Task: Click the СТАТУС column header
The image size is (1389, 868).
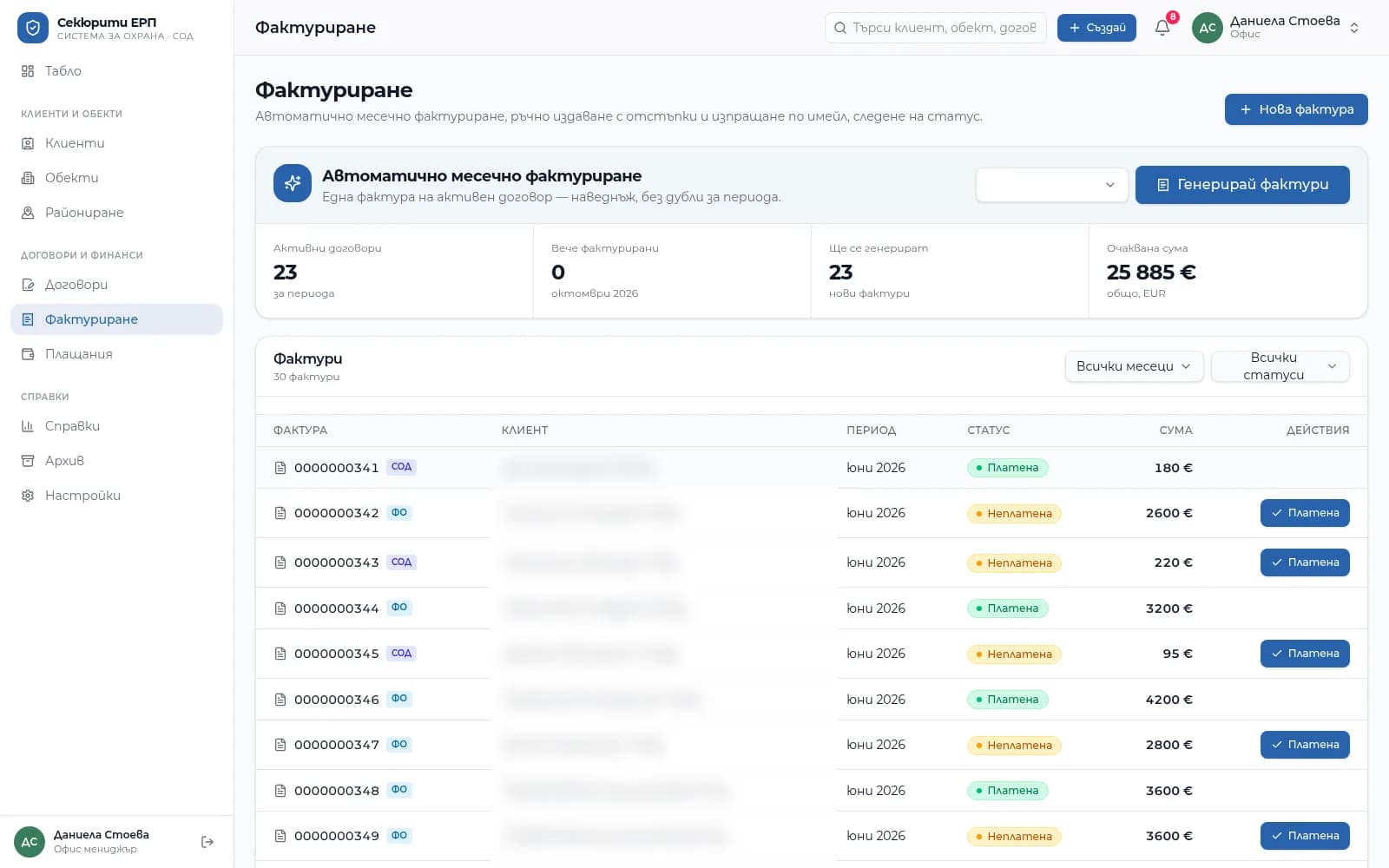Action: (989, 431)
